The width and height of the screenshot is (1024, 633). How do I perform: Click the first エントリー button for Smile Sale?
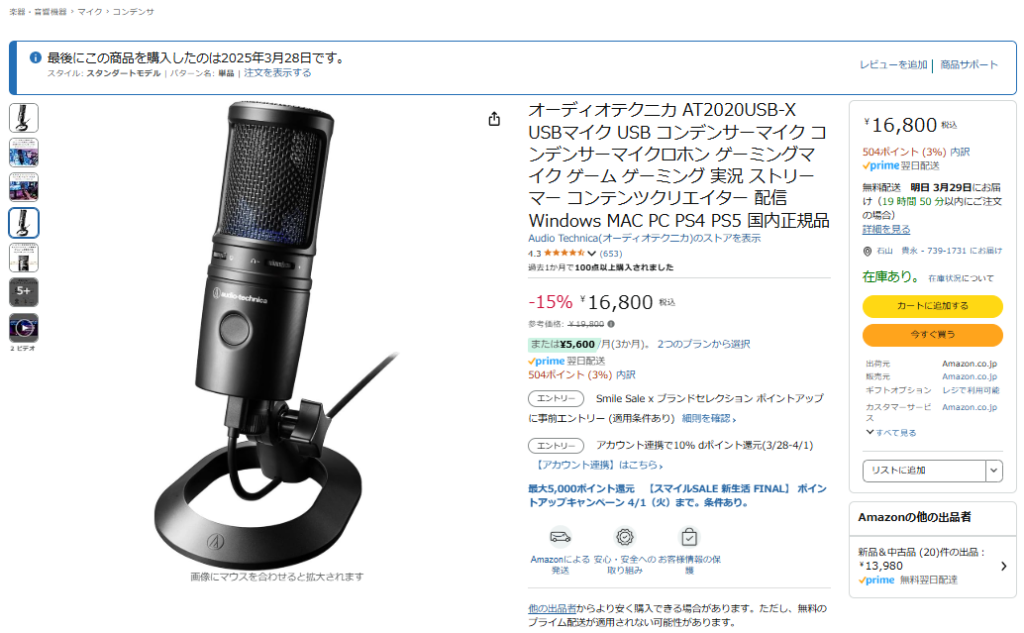(x=556, y=398)
